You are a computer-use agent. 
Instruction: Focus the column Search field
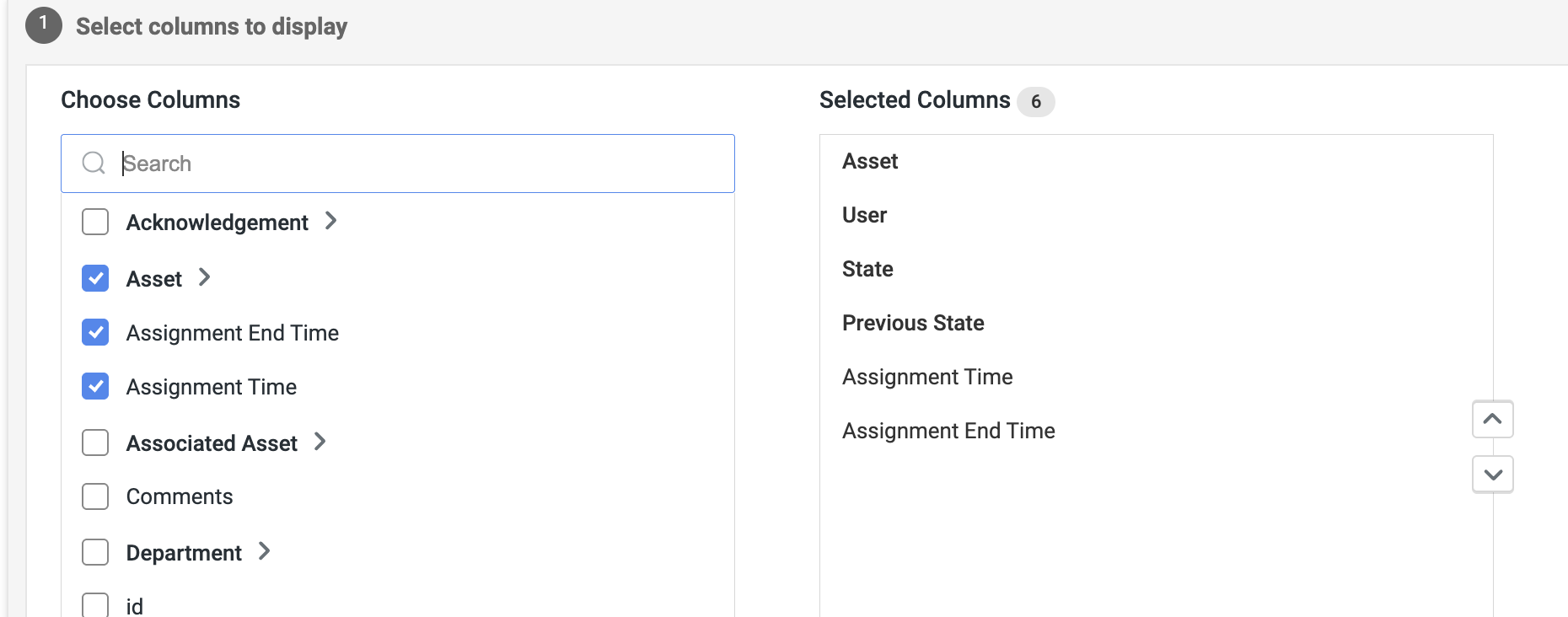point(422,164)
